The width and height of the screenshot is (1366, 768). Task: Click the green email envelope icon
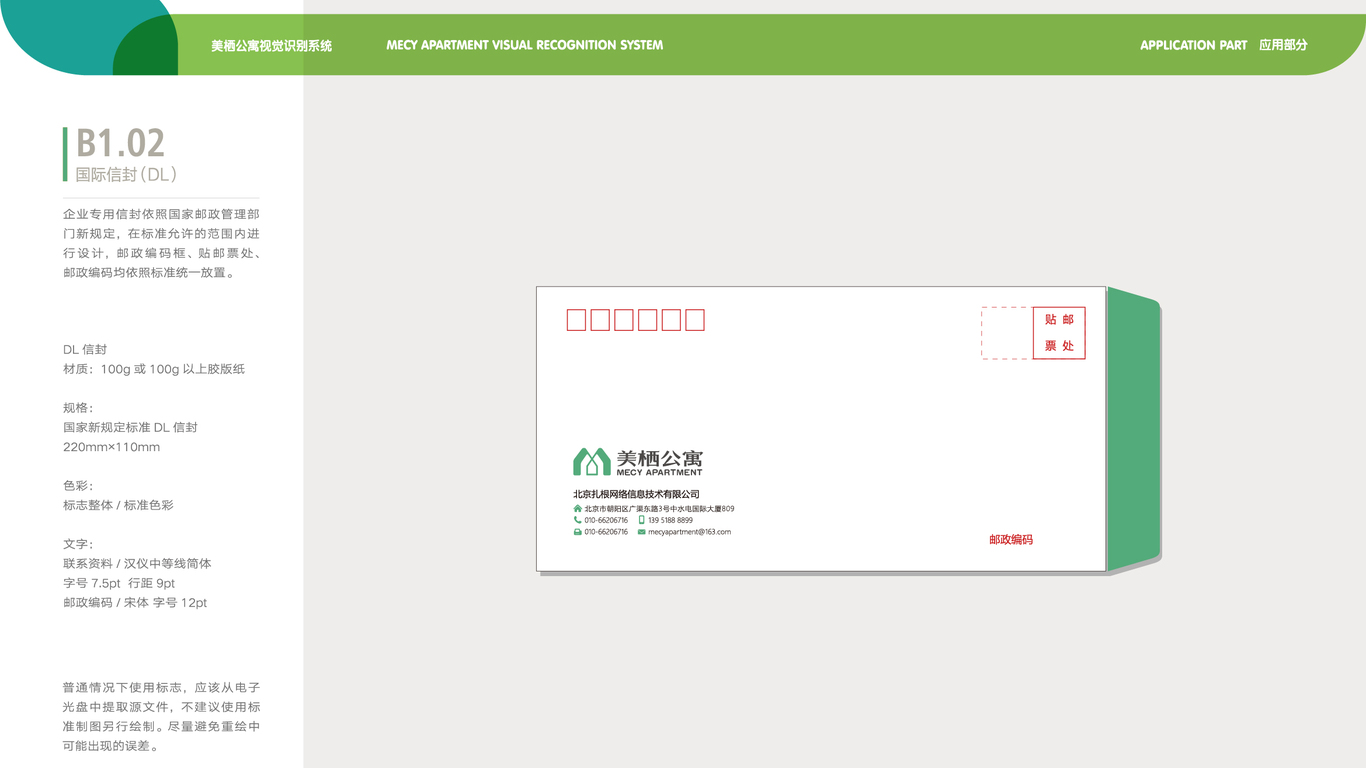pyautogui.click(x=642, y=532)
